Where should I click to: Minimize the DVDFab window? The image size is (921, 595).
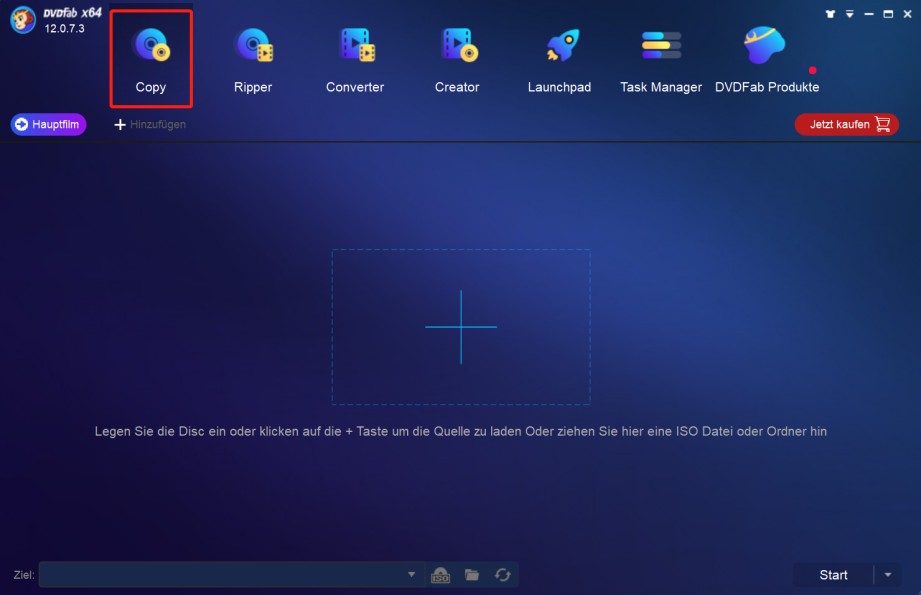point(869,14)
